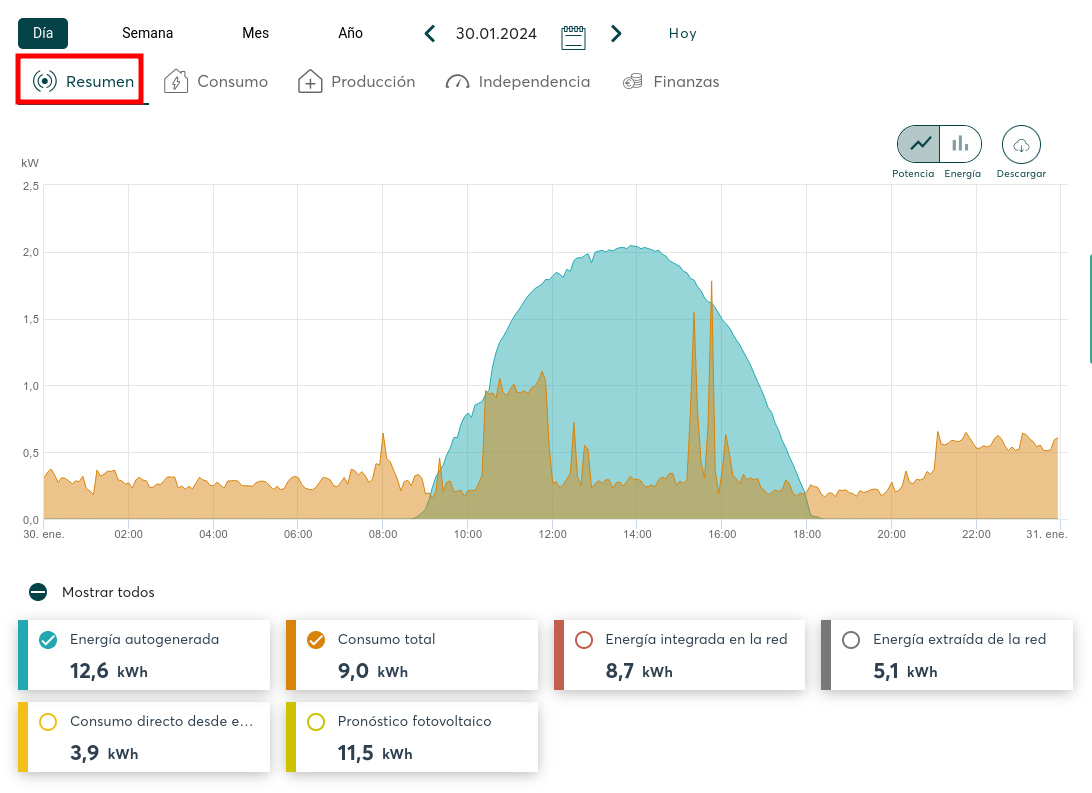Uncheck Consumo total series
Image resolution: width=1092 pixels, height=793 pixels.
pyautogui.click(x=315, y=640)
